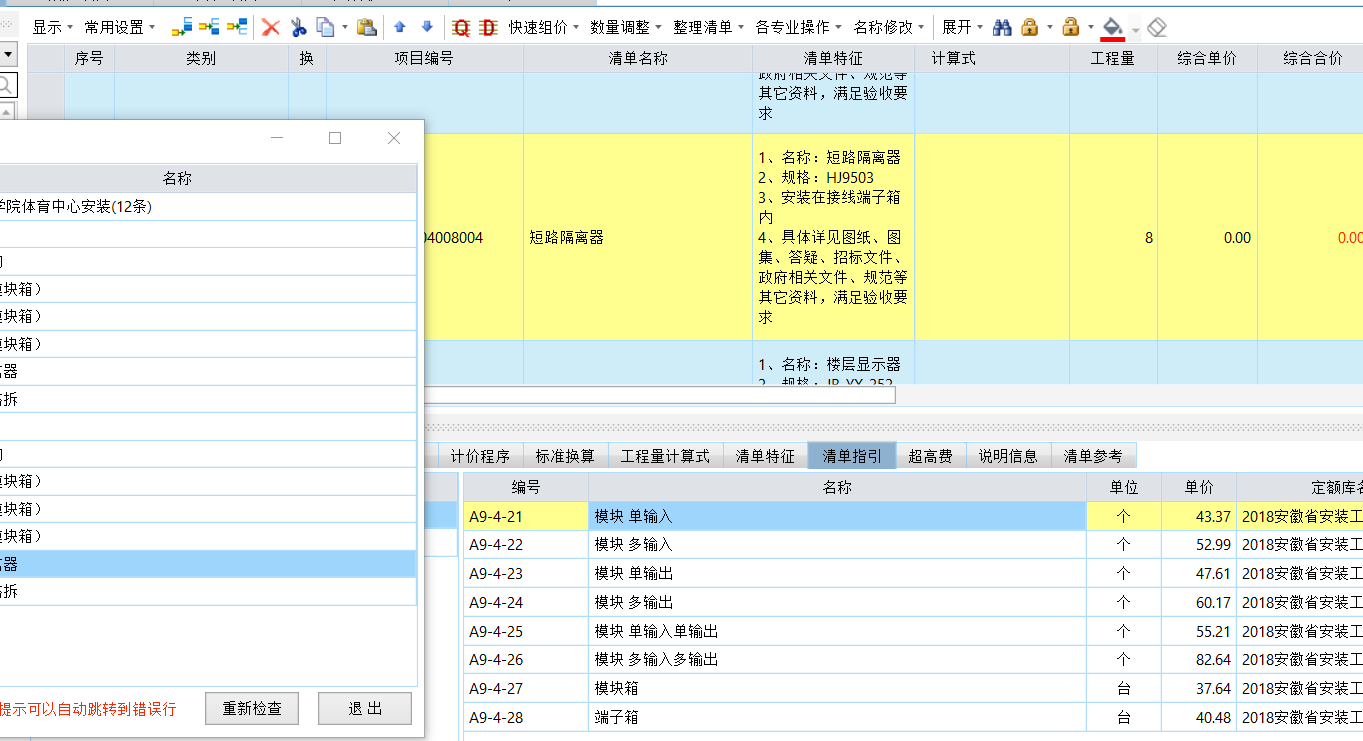Screen dimensions: 1363x741
Task: Switch to the 标准换算 tab
Action: point(564,456)
